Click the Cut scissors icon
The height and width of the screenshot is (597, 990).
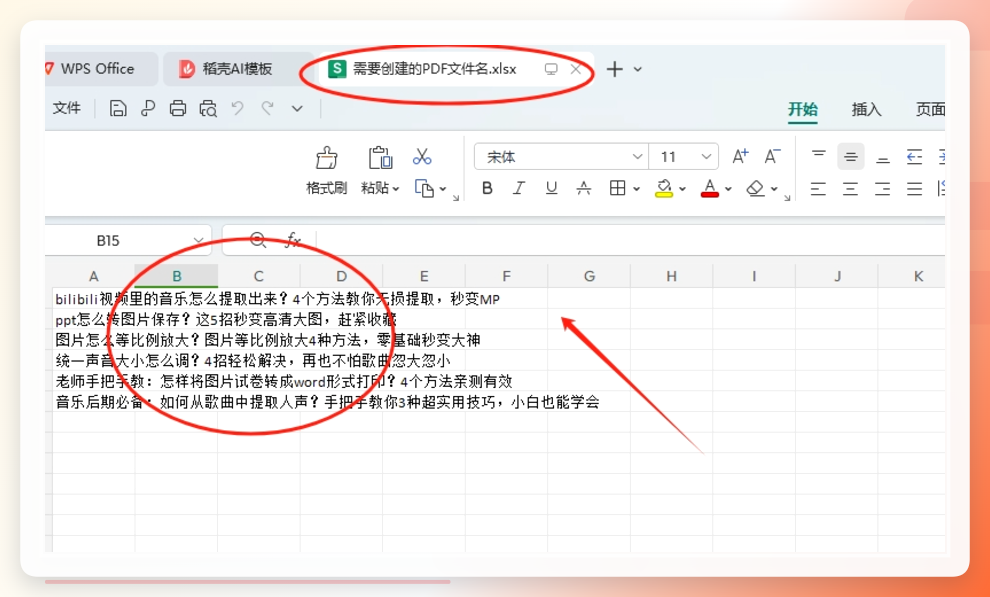coord(422,157)
